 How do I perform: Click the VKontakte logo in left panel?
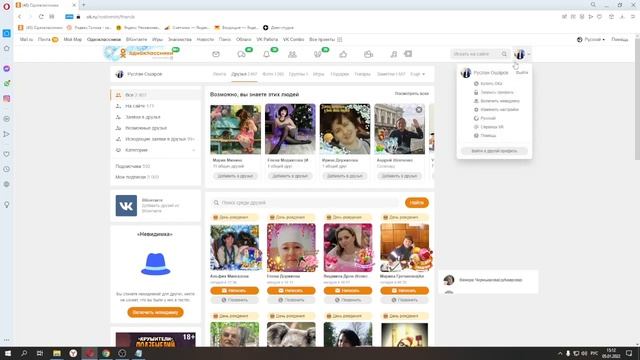[x=126, y=205]
